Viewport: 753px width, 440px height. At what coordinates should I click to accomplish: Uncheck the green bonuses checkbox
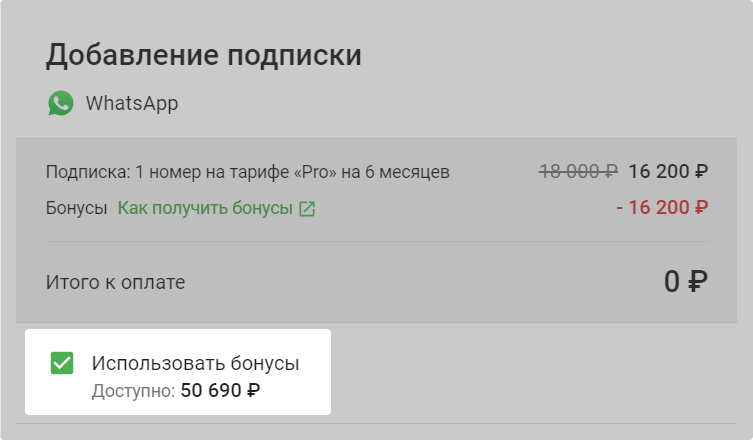[62, 363]
